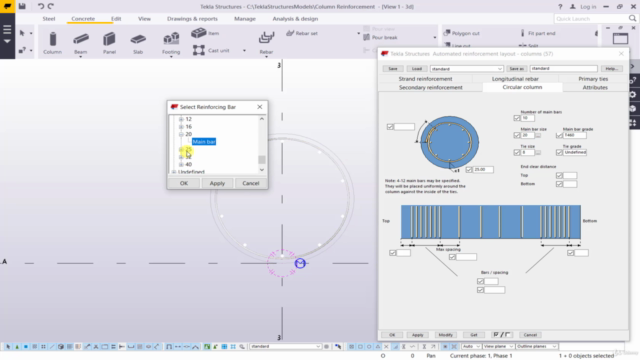Screen dimensions: 640x360
Task: Expand the 16 size node in the bar tree
Action: coord(181,127)
